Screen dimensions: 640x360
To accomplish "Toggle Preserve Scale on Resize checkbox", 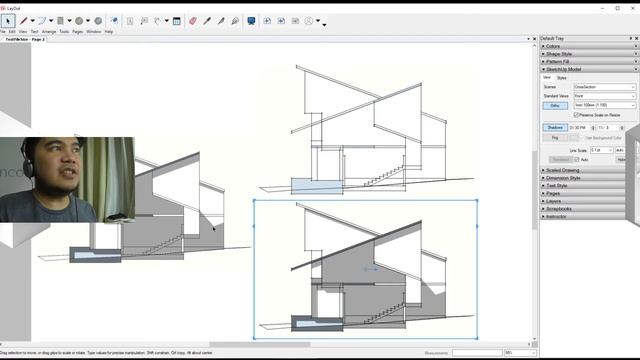I will 576,115.
